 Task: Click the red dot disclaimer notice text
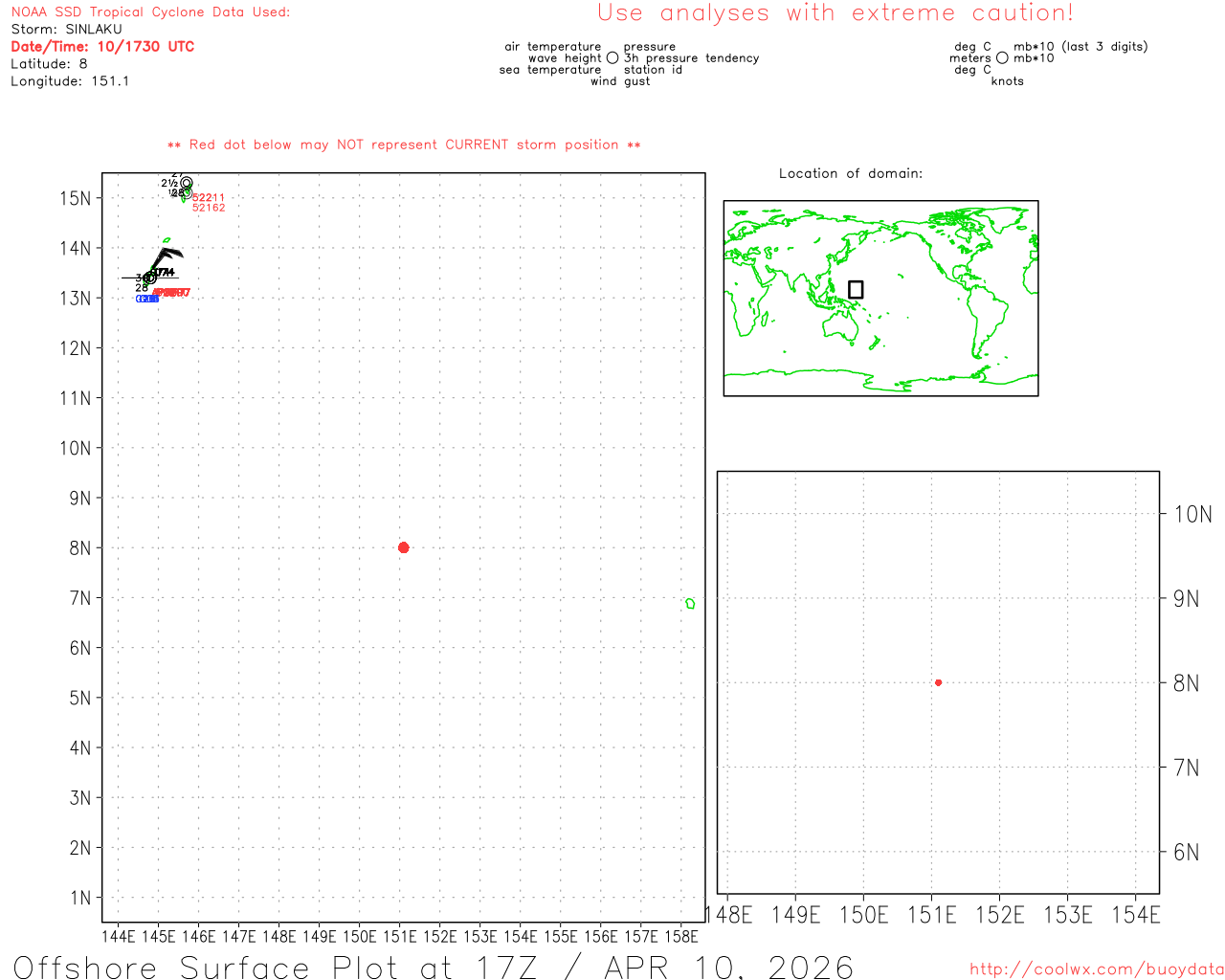pyautogui.click(x=404, y=145)
